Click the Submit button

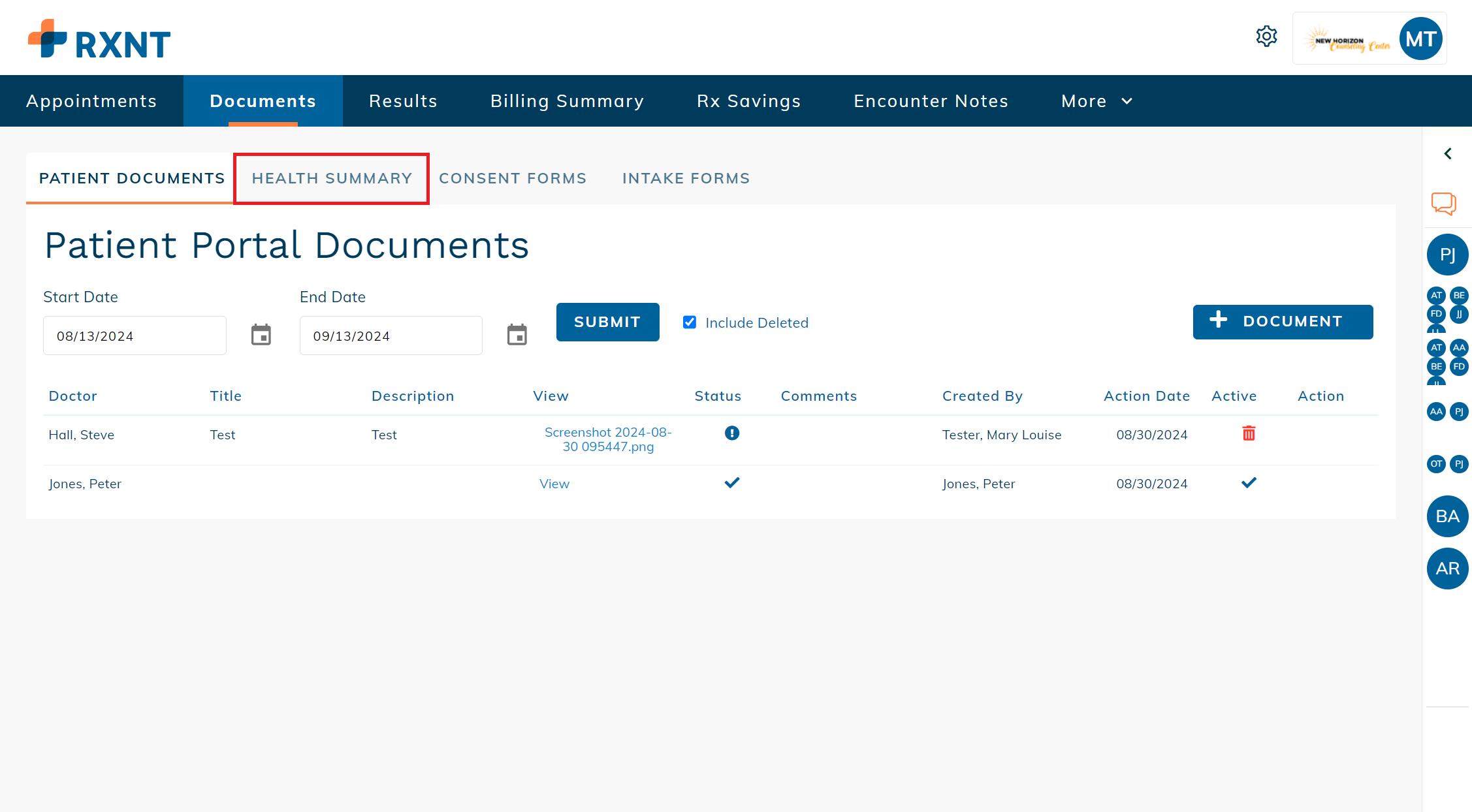pos(607,322)
